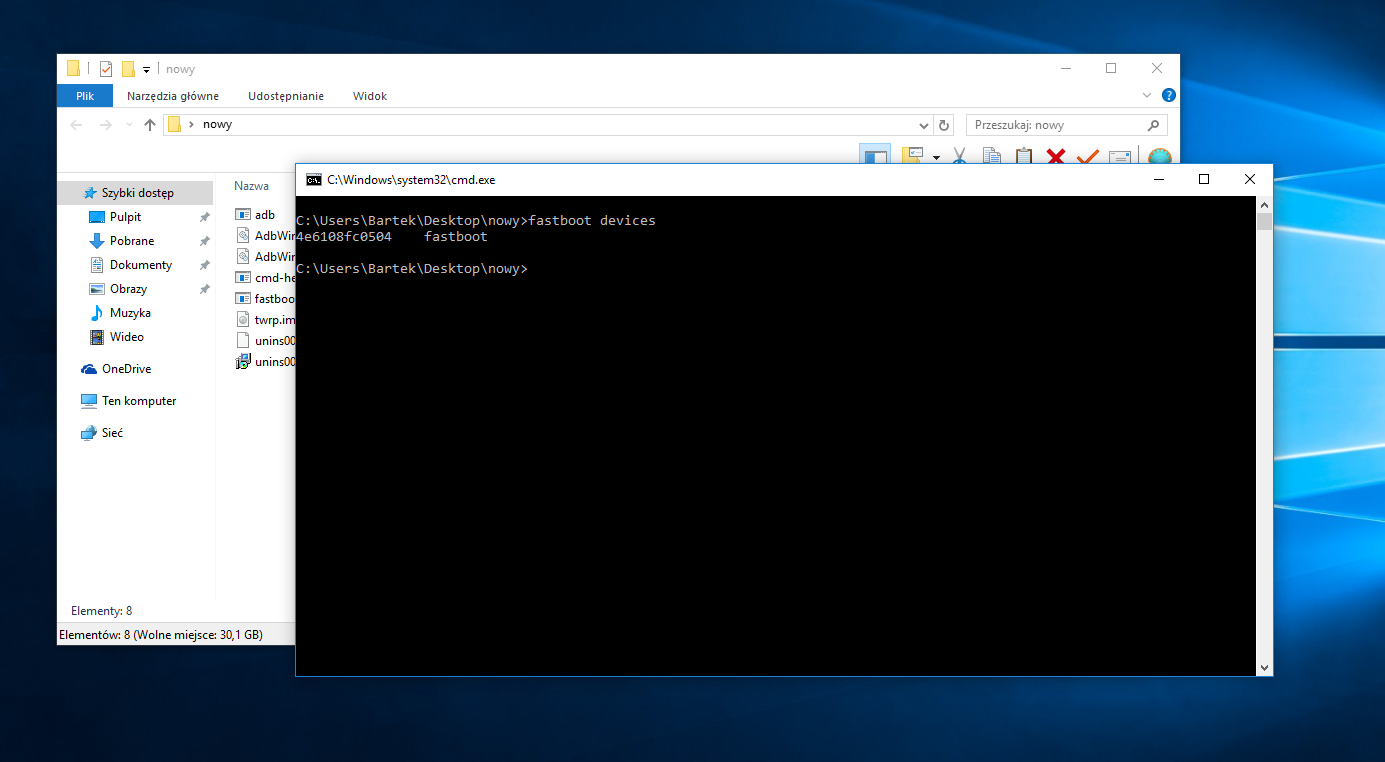Open the cmd.exe title bar system icon
The width and height of the screenshot is (1385, 762).
(314, 180)
